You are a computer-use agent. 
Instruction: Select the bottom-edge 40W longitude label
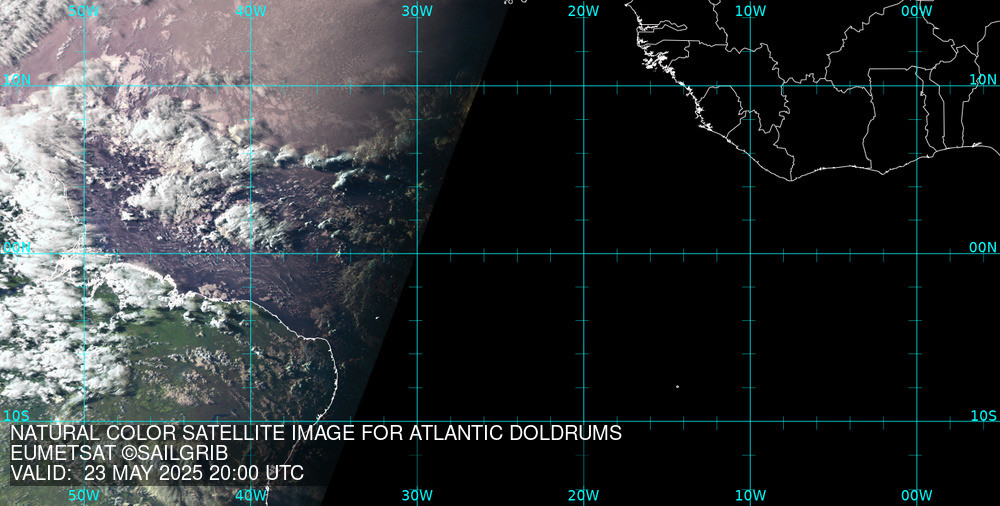[251, 495]
